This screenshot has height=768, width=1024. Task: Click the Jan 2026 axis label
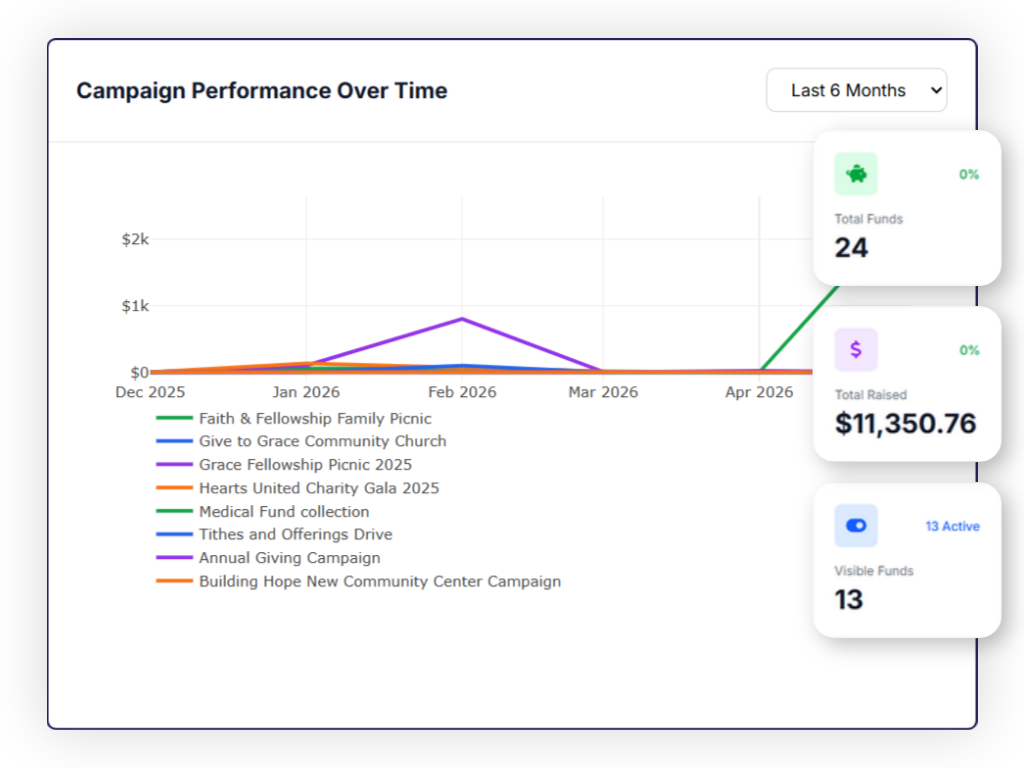coord(306,392)
